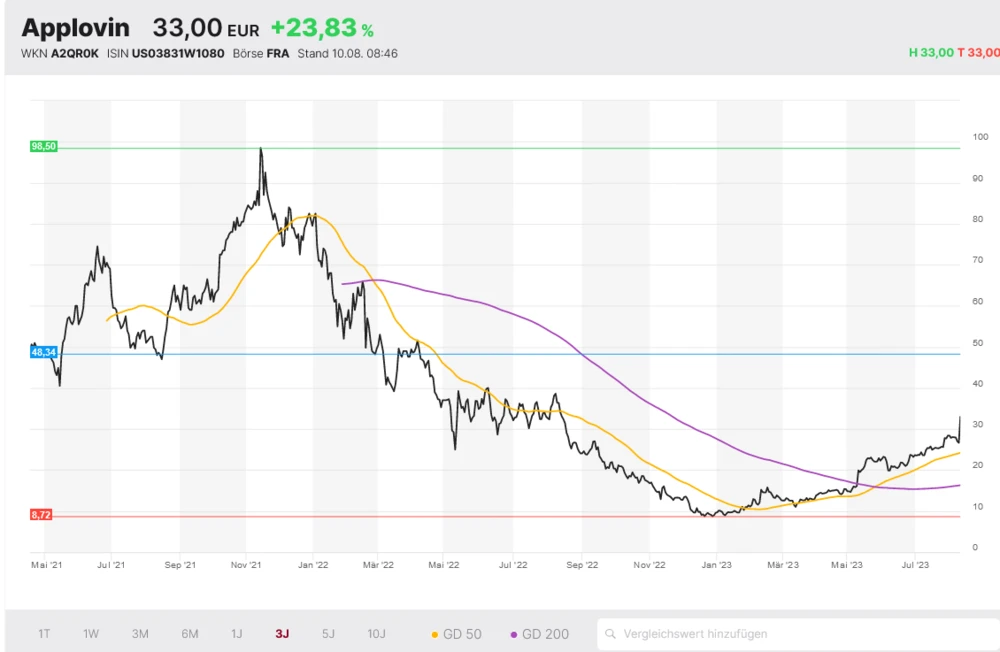Click the search magnifier icon in comparison field

coord(610,634)
